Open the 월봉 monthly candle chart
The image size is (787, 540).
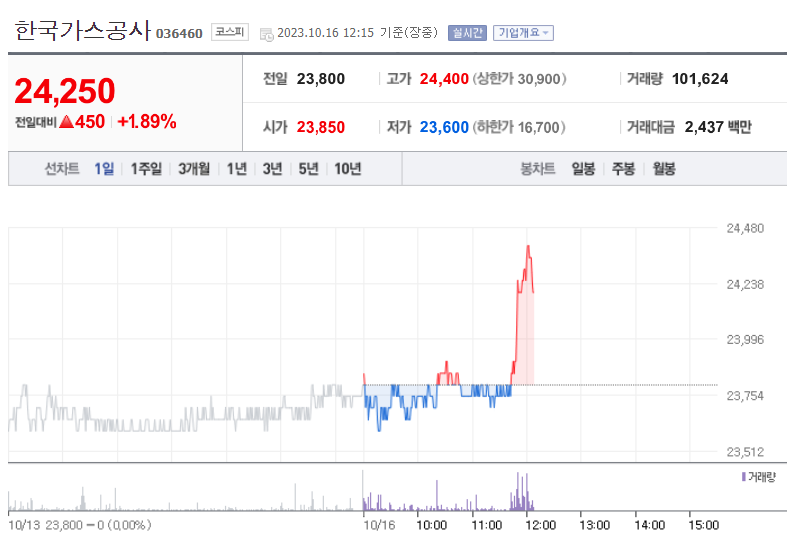point(664,169)
